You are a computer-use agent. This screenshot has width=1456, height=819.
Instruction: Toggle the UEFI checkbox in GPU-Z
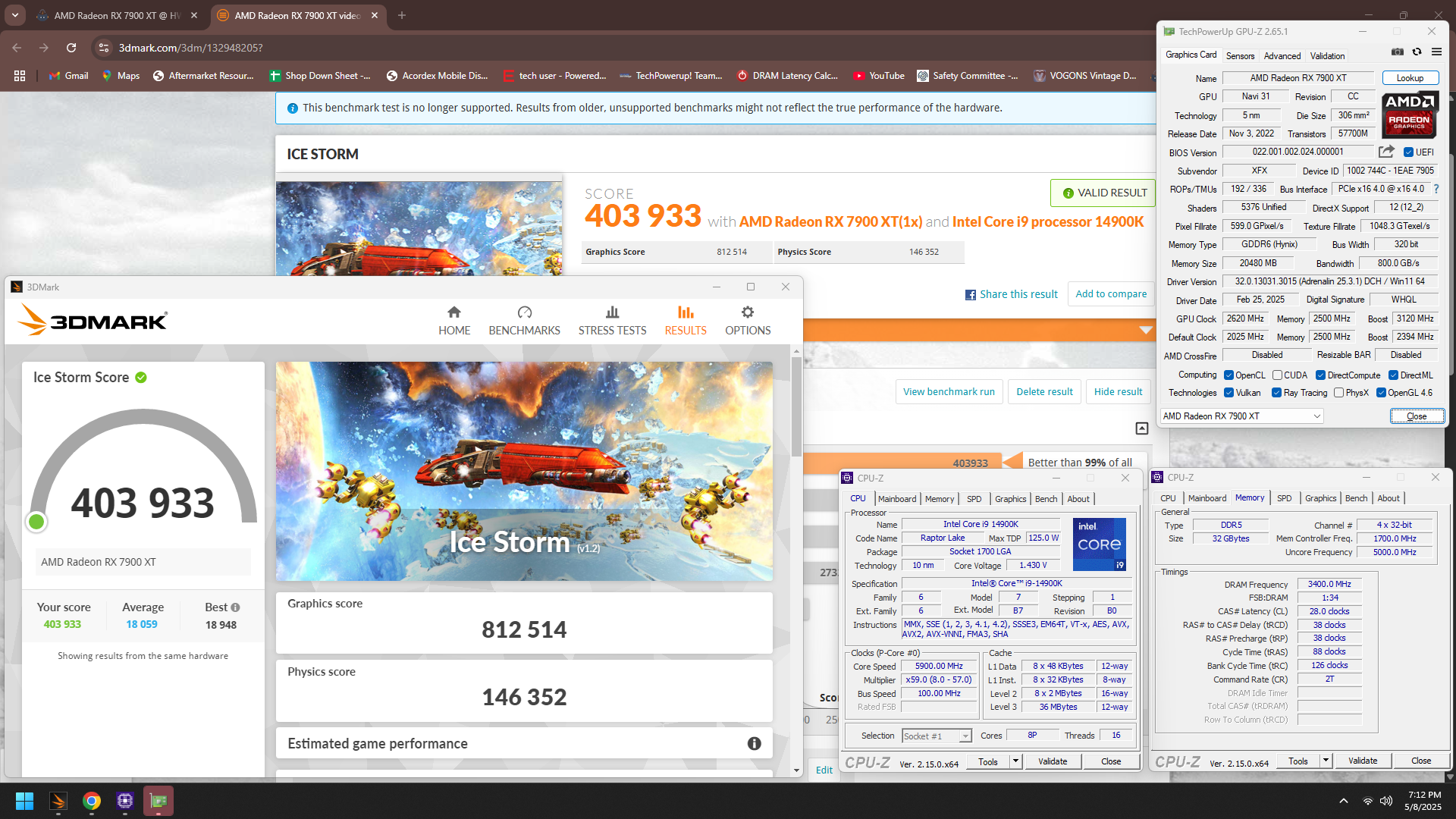click(x=1408, y=152)
